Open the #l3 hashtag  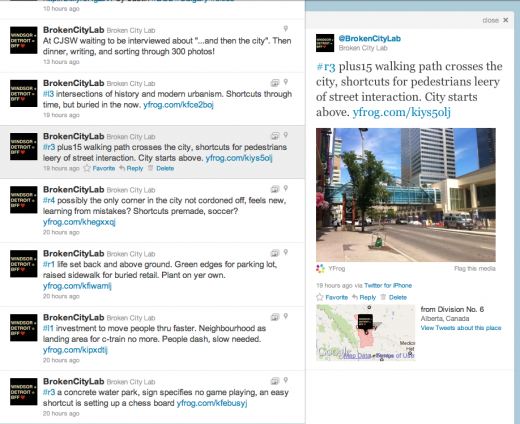click(48, 94)
